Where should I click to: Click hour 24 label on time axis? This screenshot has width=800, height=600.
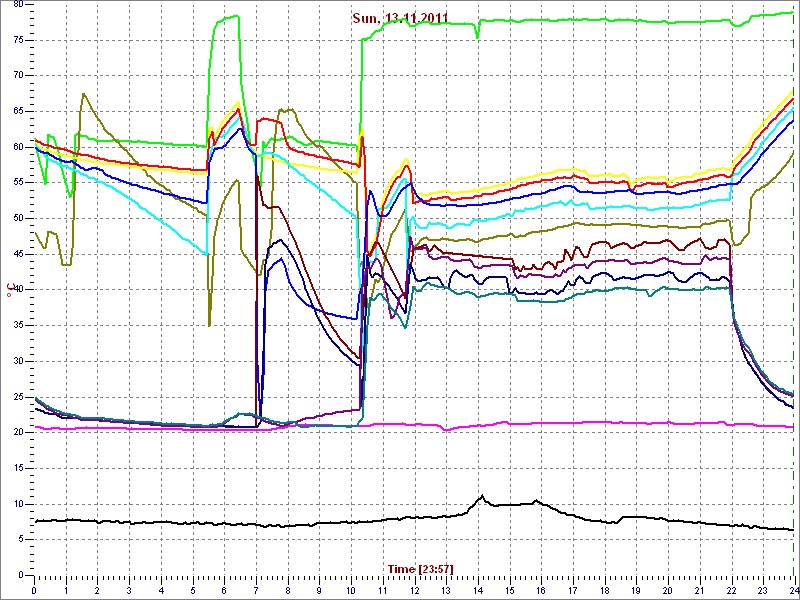click(x=794, y=590)
